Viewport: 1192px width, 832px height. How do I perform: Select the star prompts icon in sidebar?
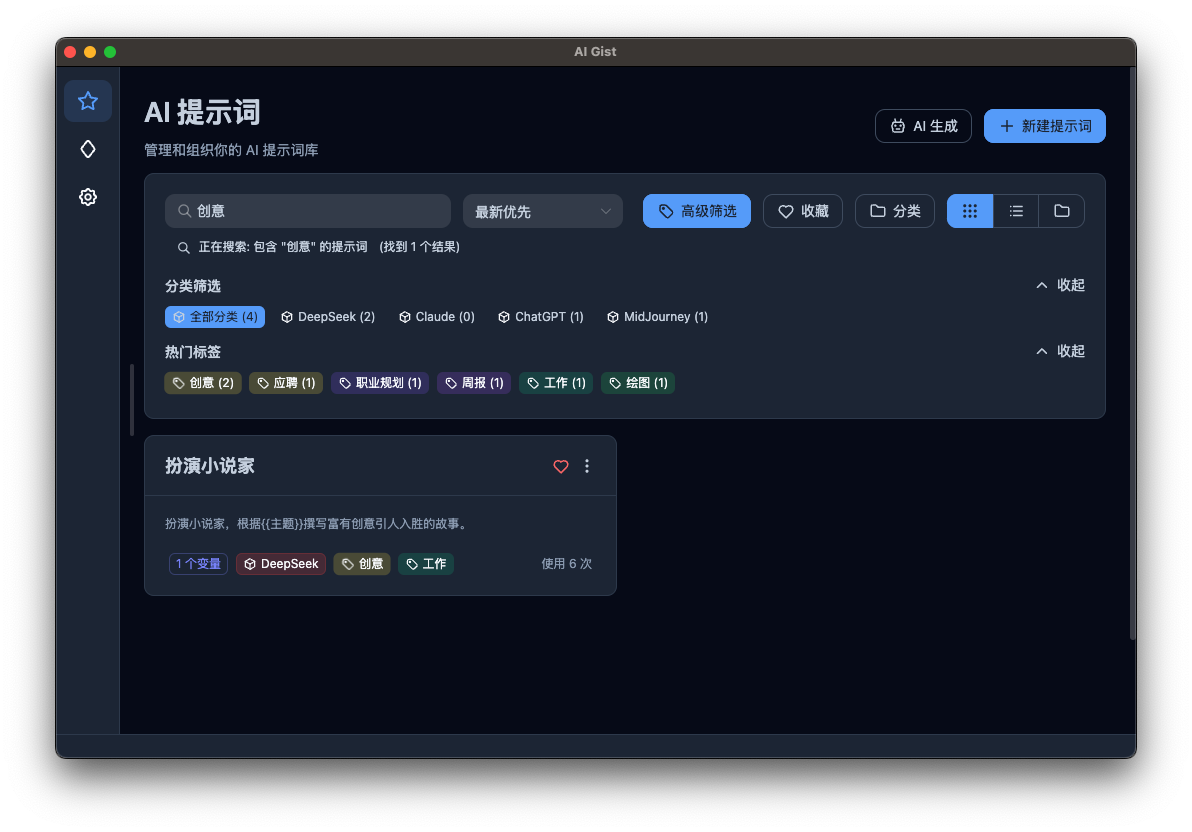coord(88,101)
